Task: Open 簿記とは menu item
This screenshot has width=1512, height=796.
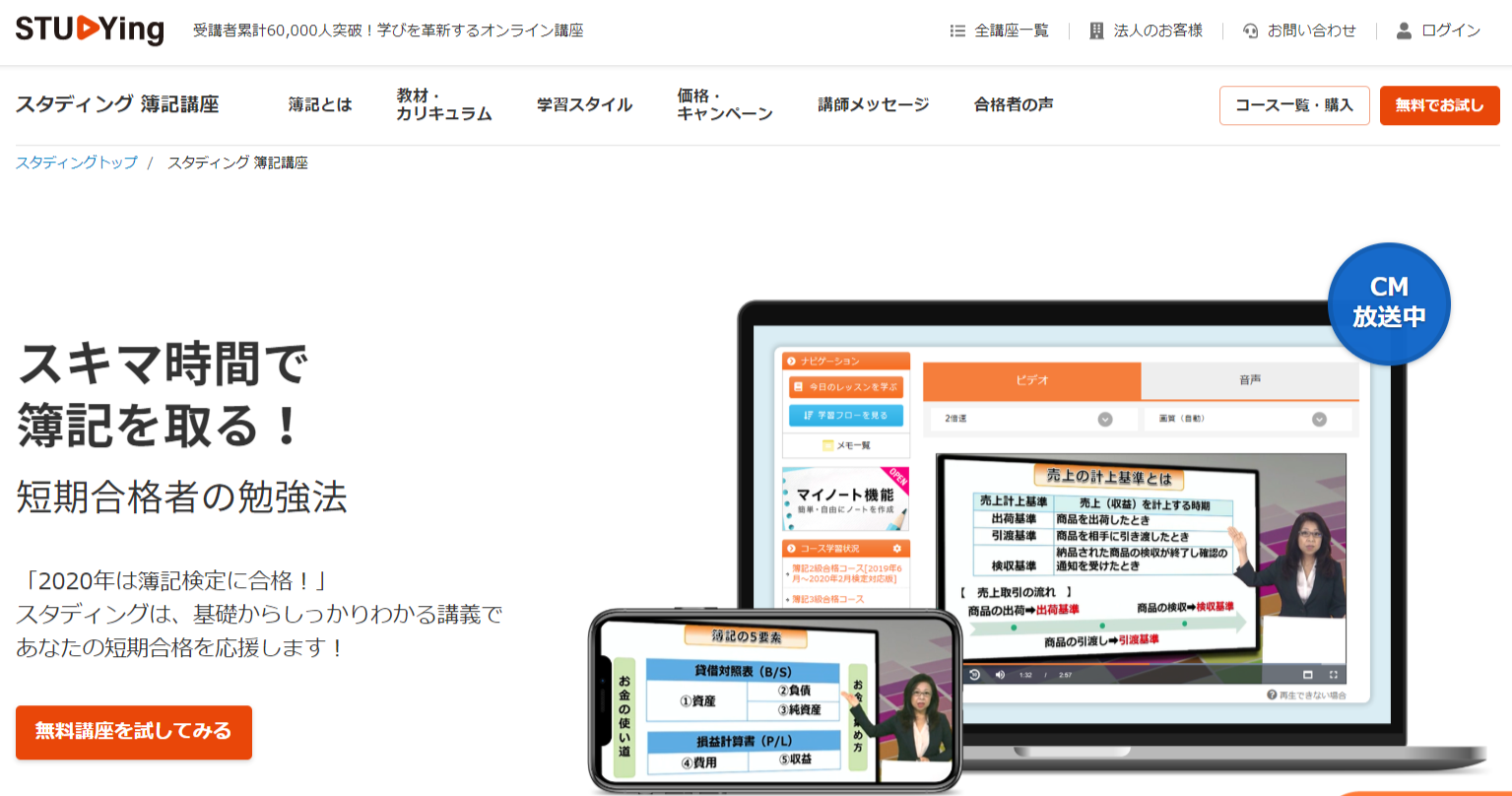Action: 320,104
